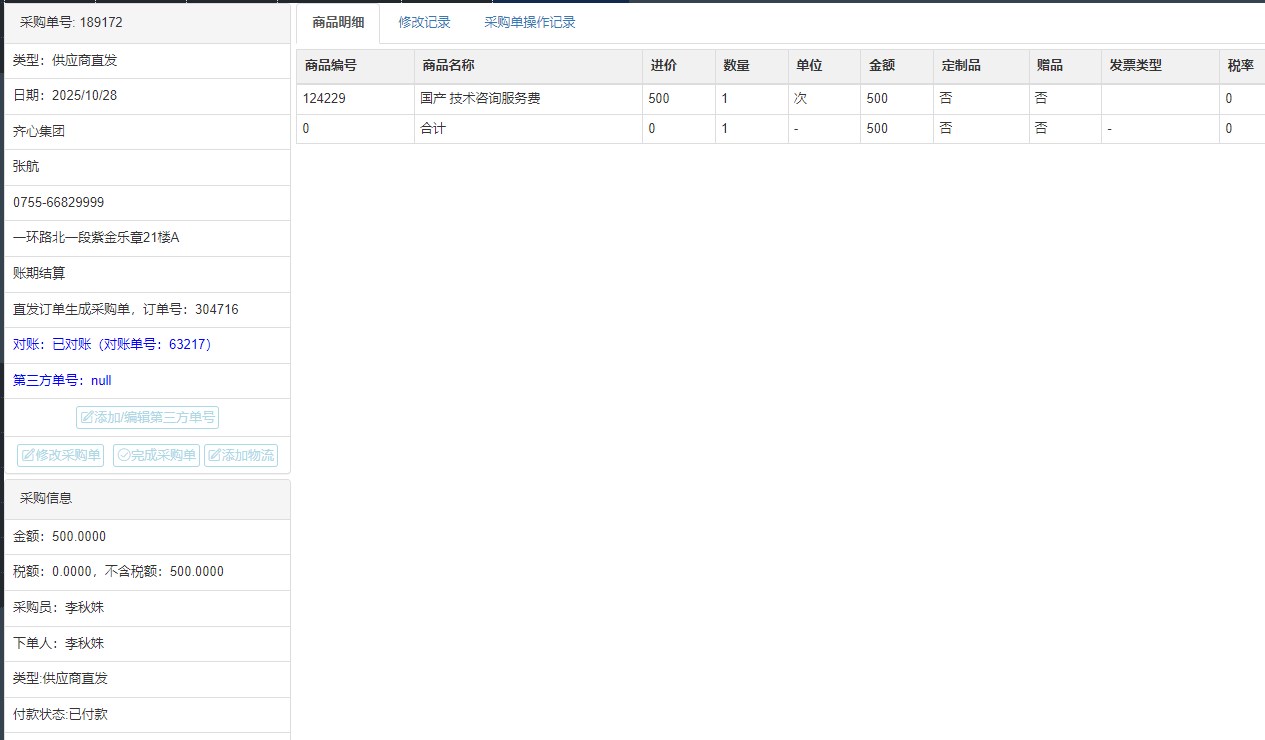Switch to the 商品明细 tab
This screenshot has height=740, width=1265.
pyautogui.click(x=338, y=22)
